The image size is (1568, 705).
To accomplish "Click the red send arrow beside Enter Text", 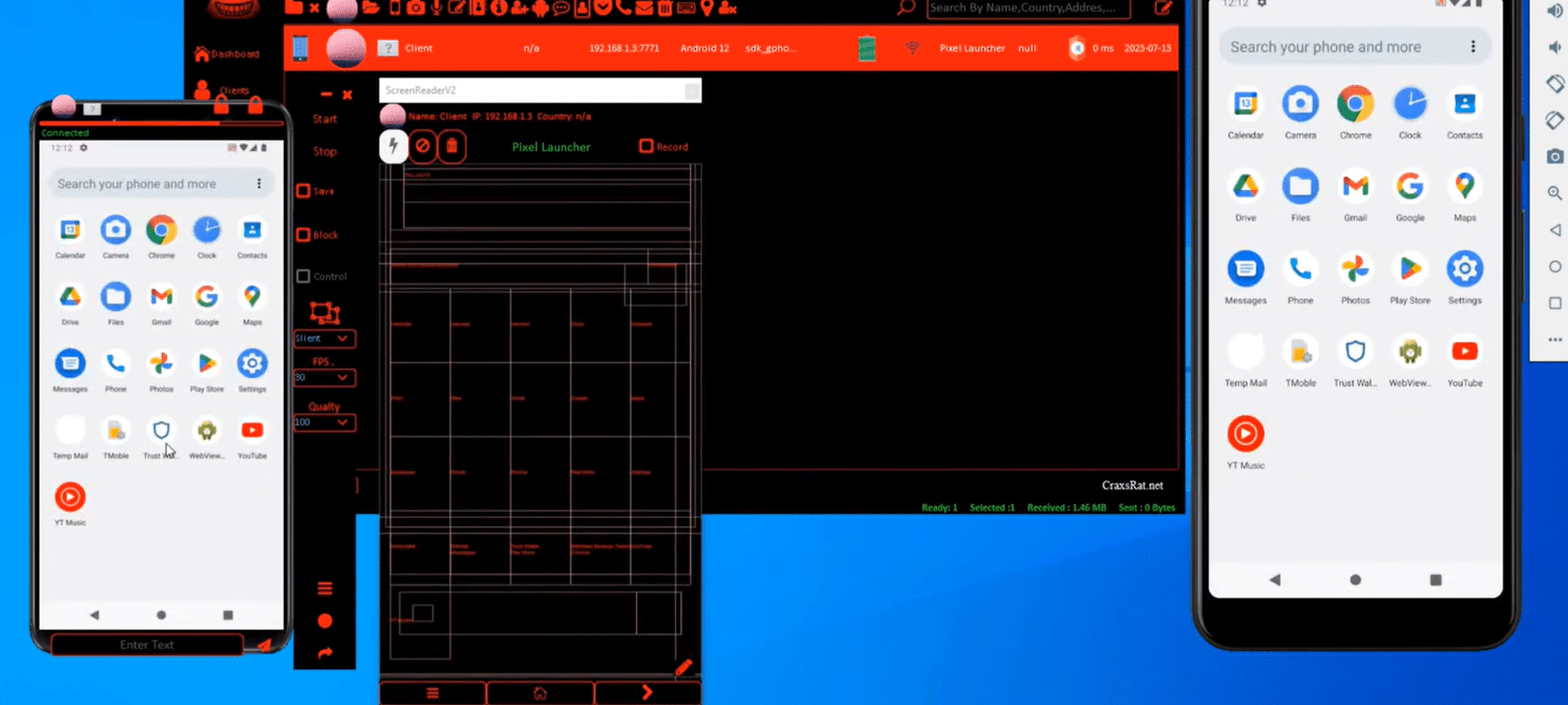I will [264, 644].
